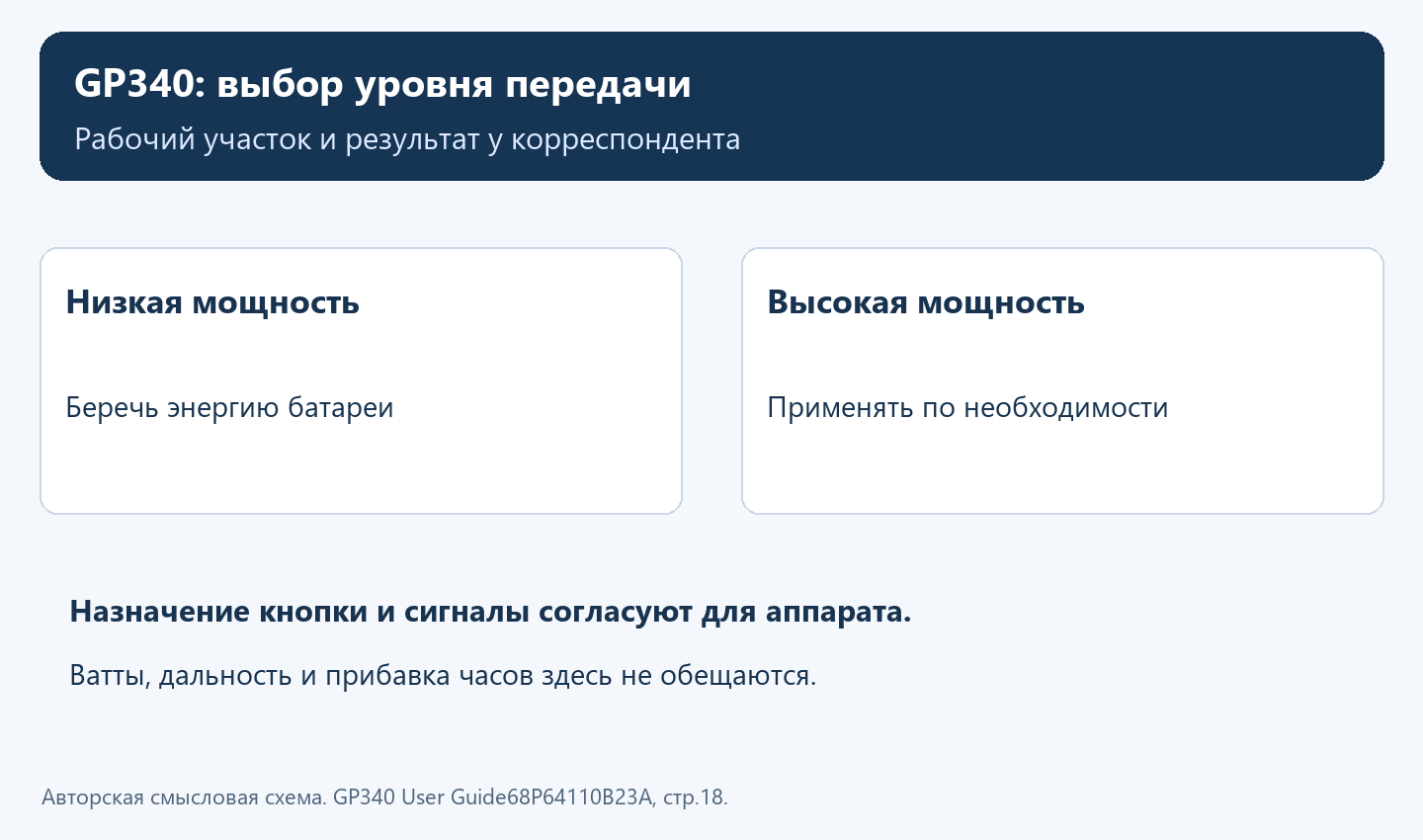Image resolution: width=1423 pixels, height=840 pixels.
Task: Select the line "Ватты, дальность и прибавка часов"
Action: [301, 676]
